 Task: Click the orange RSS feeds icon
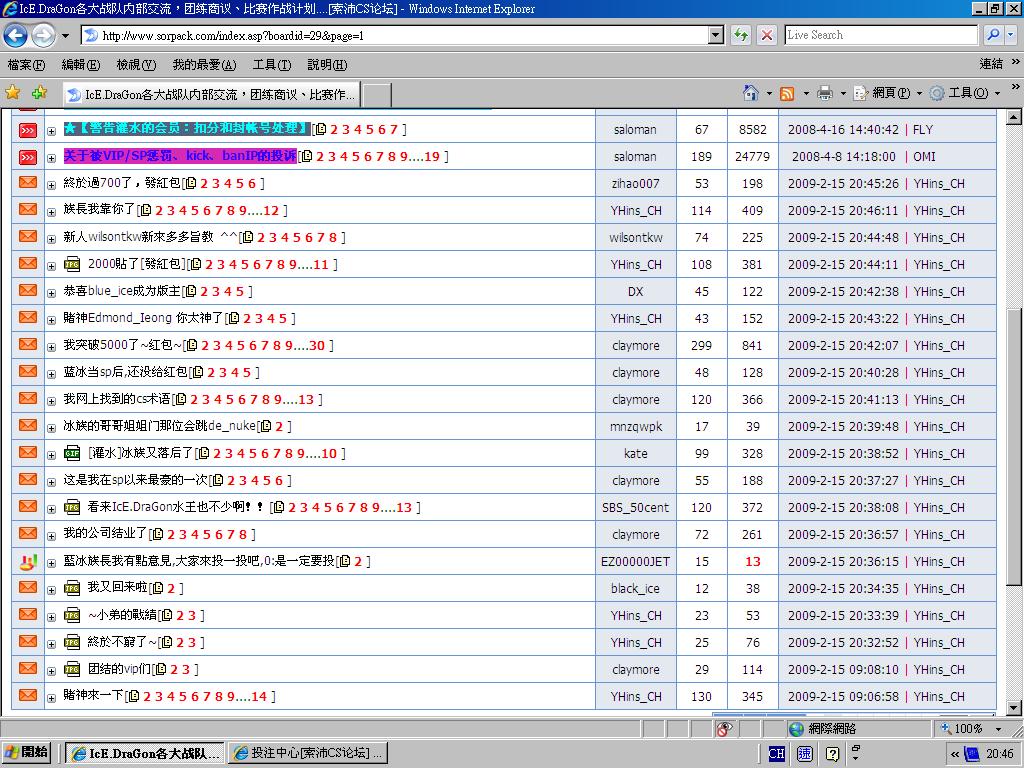click(x=787, y=93)
